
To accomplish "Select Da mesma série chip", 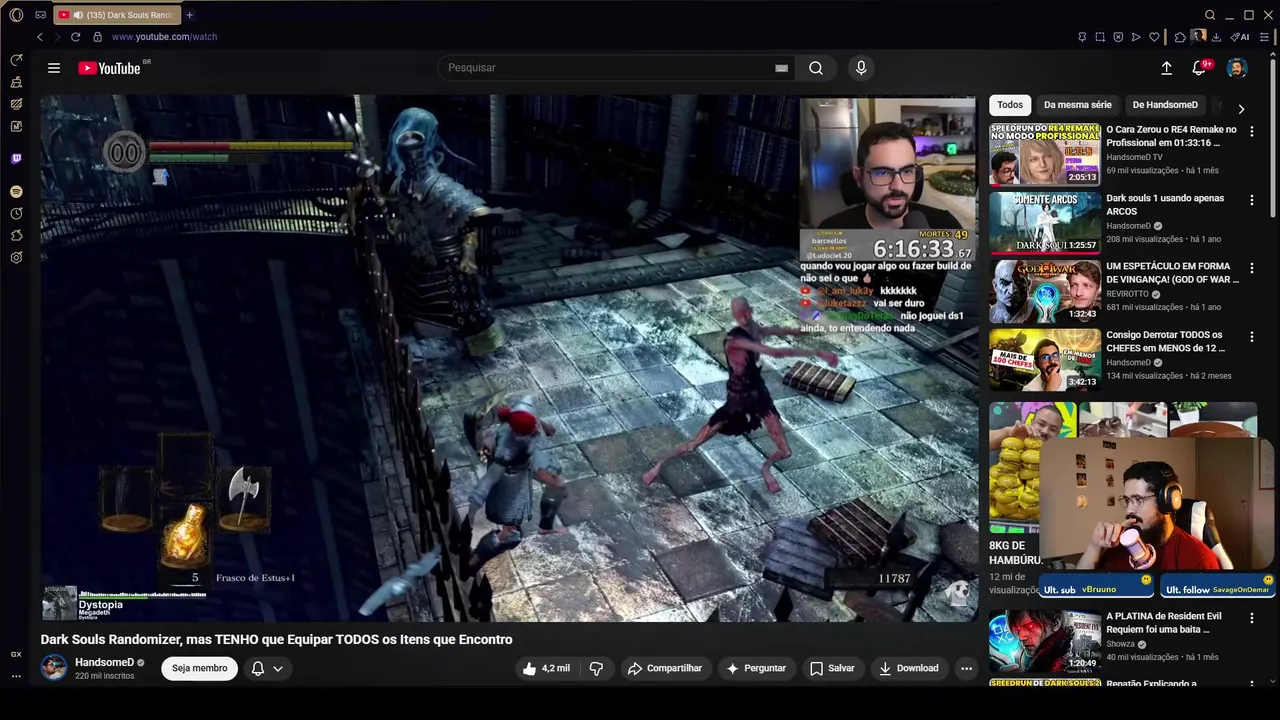I will pyautogui.click(x=1078, y=105).
